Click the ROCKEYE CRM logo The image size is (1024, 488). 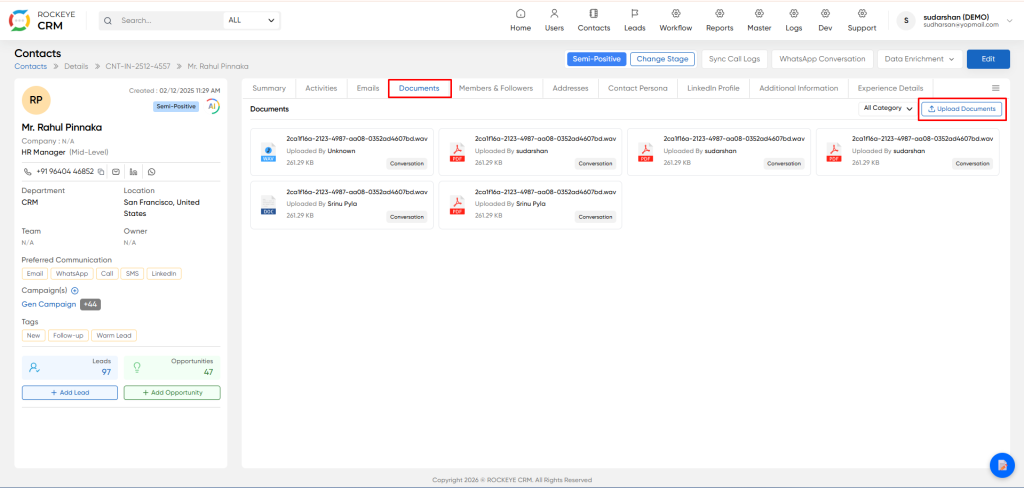pyautogui.click(x=41, y=20)
